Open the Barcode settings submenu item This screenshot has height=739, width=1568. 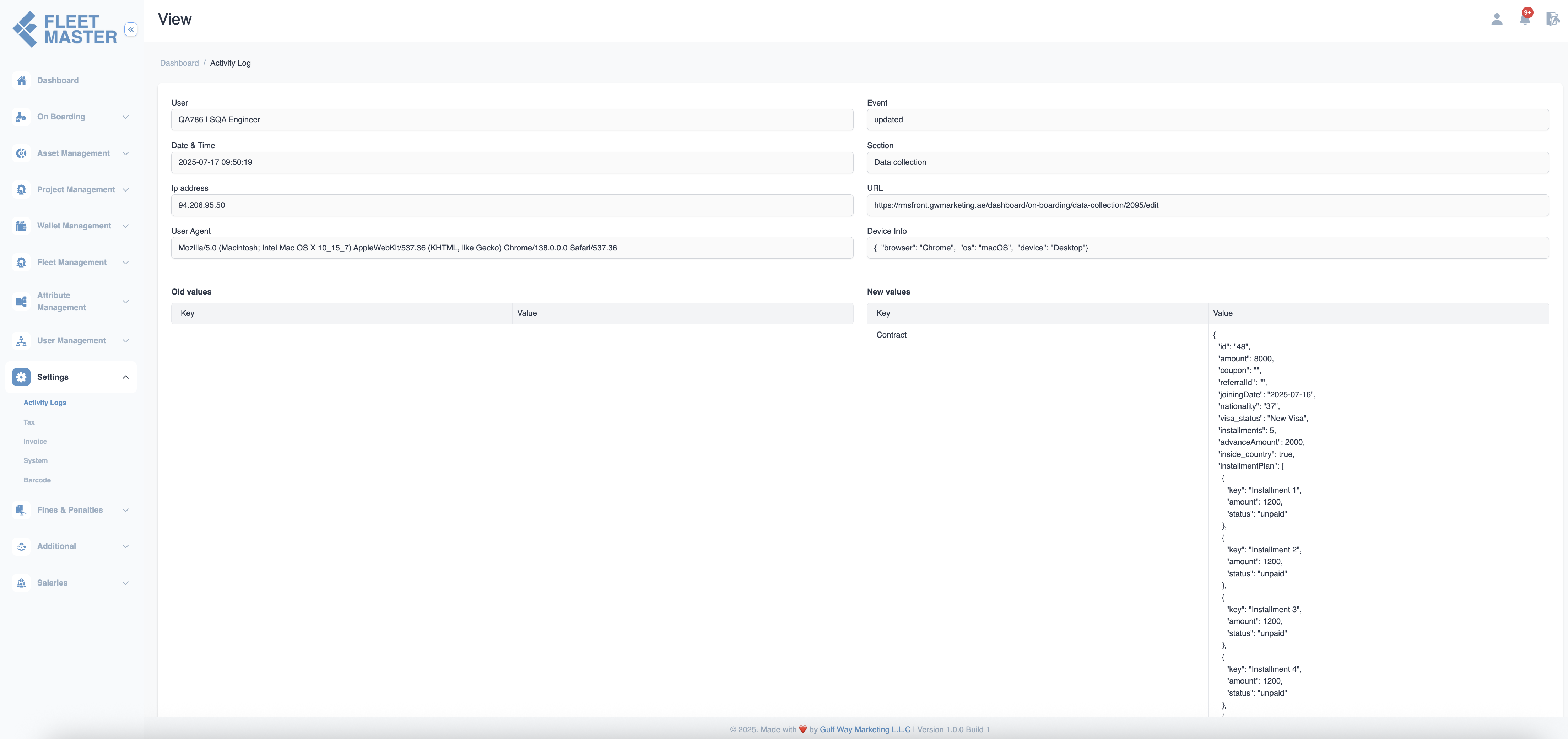pyautogui.click(x=37, y=480)
